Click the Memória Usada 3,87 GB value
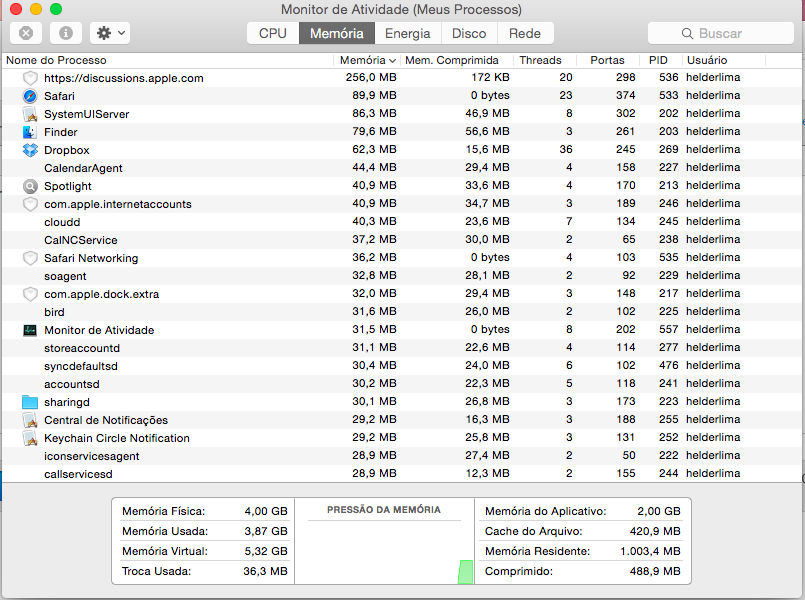 [x=266, y=531]
